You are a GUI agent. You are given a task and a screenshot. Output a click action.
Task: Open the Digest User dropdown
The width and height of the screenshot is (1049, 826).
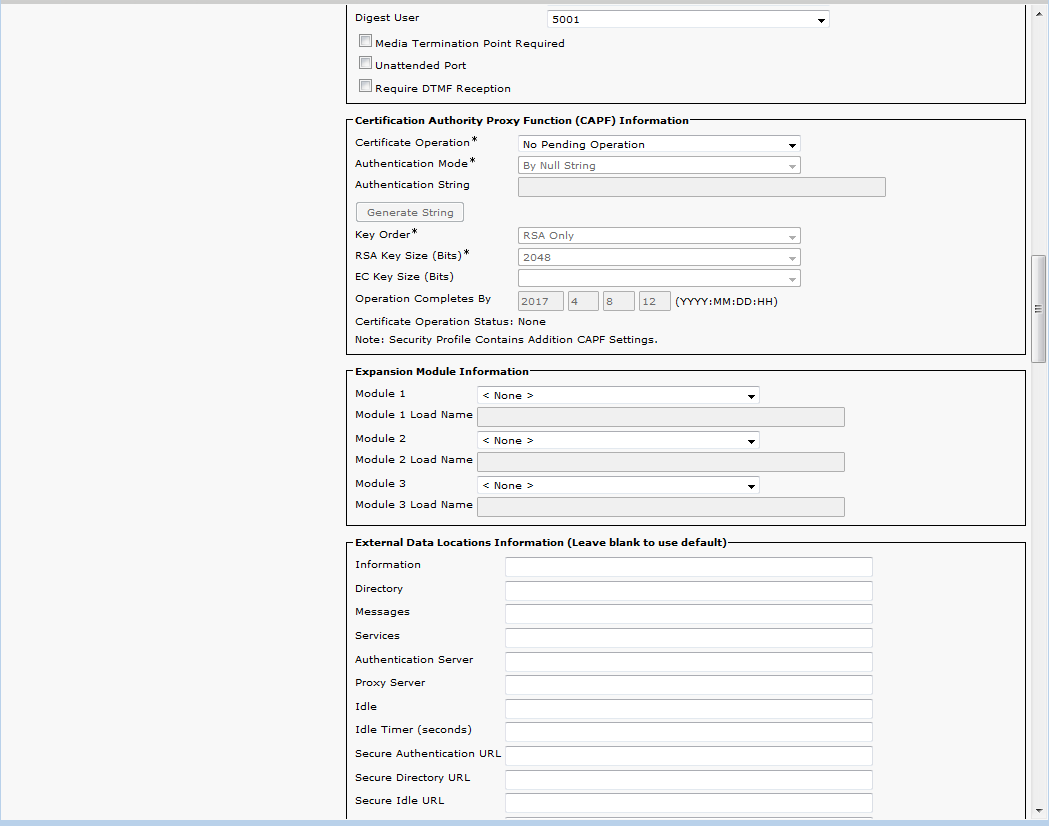(688, 19)
